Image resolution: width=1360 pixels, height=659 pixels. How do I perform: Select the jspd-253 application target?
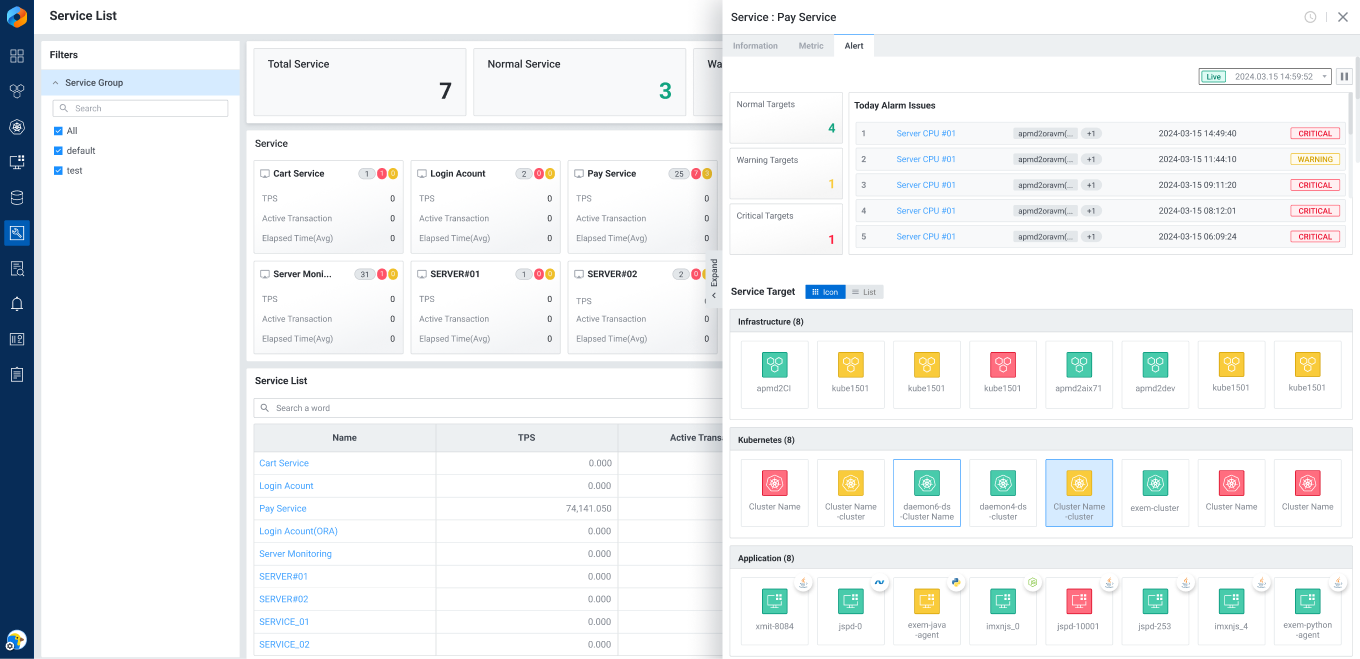(x=1155, y=611)
